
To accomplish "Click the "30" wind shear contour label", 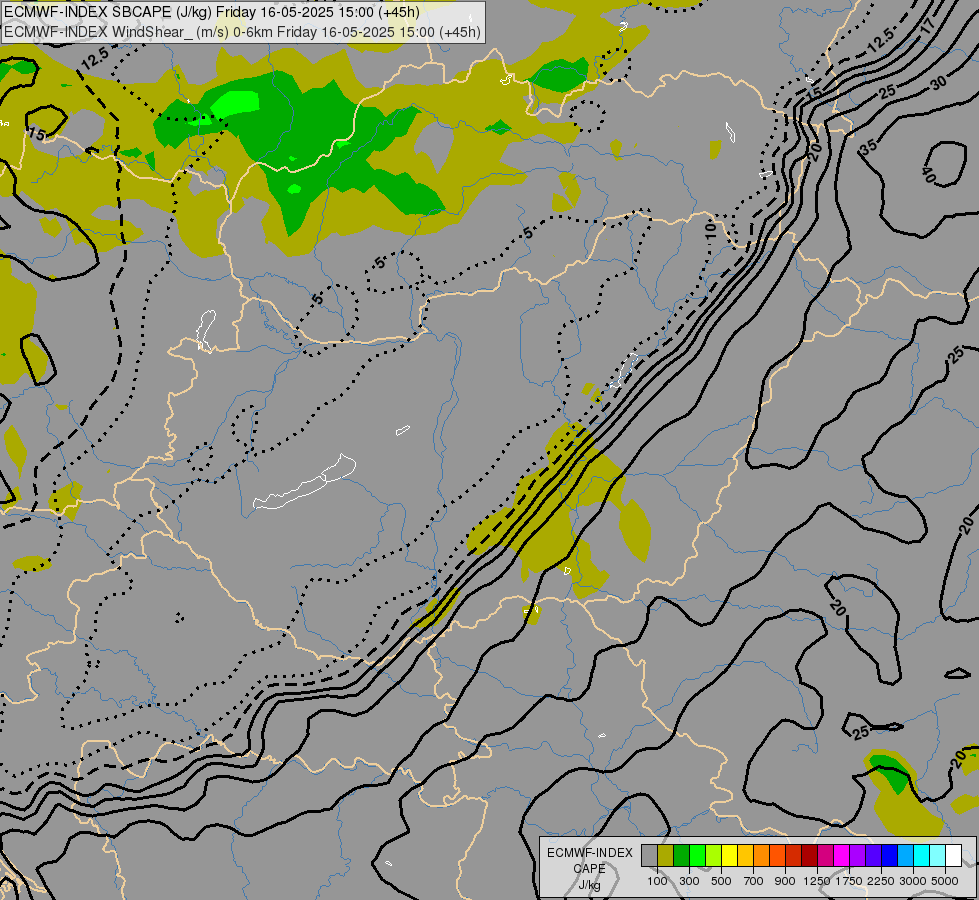I will [x=938, y=82].
